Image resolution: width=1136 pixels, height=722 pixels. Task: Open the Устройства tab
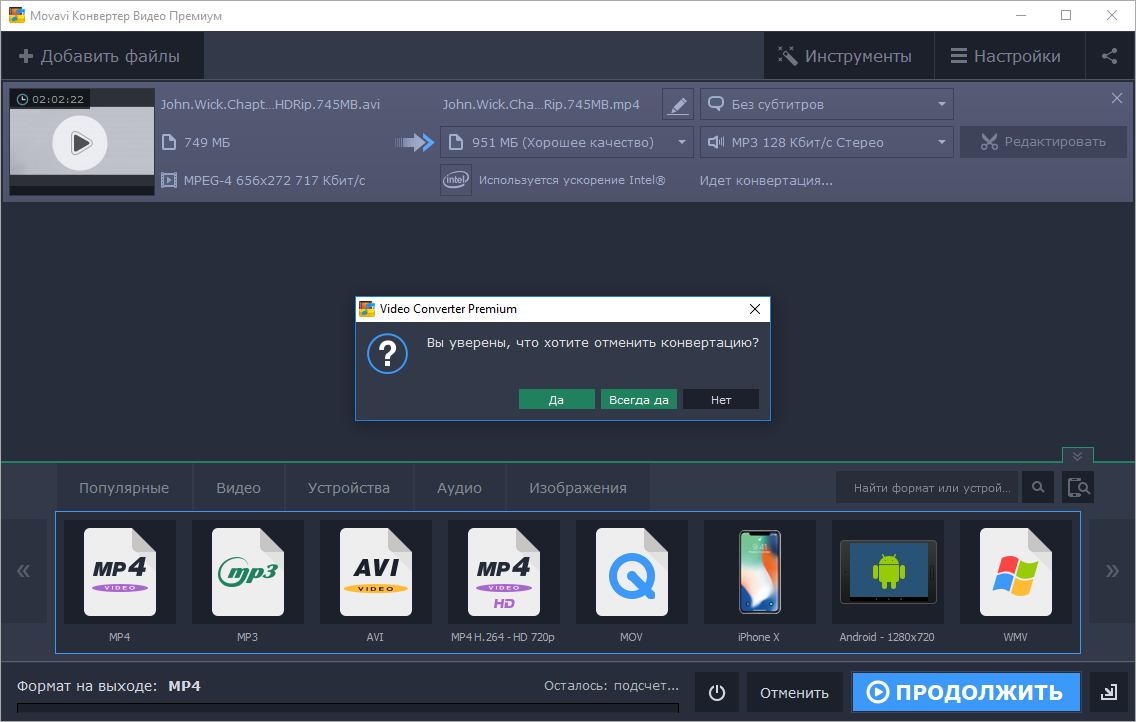coord(348,488)
